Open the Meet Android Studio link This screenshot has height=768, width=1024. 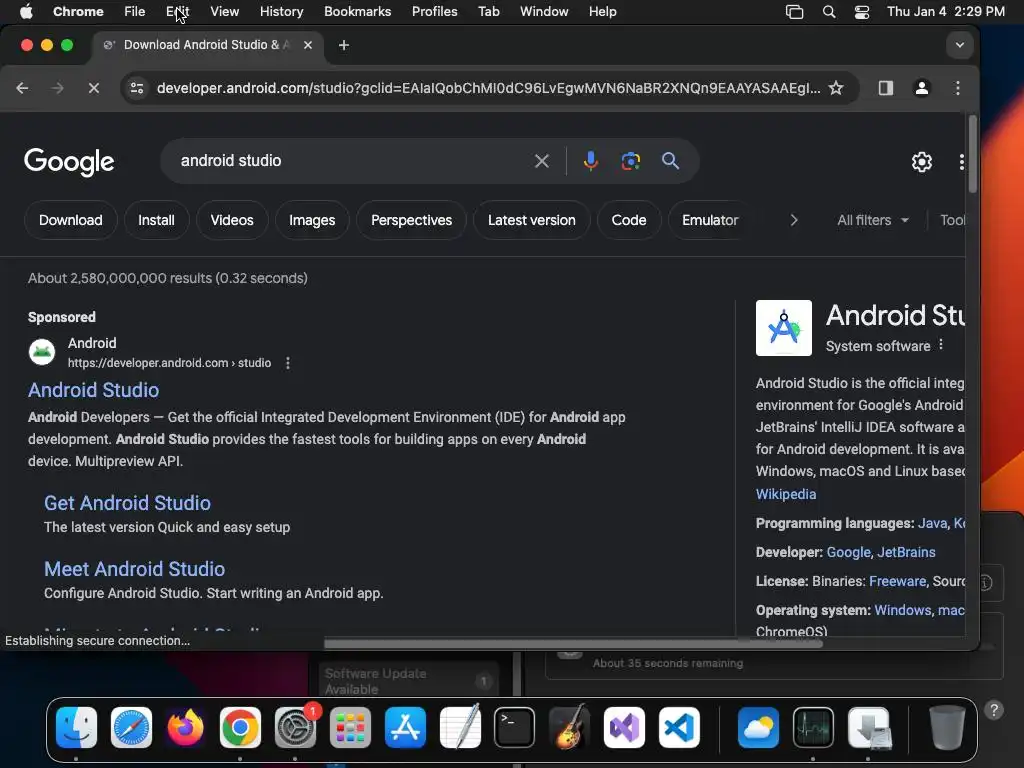pyautogui.click(x=135, y=569)
